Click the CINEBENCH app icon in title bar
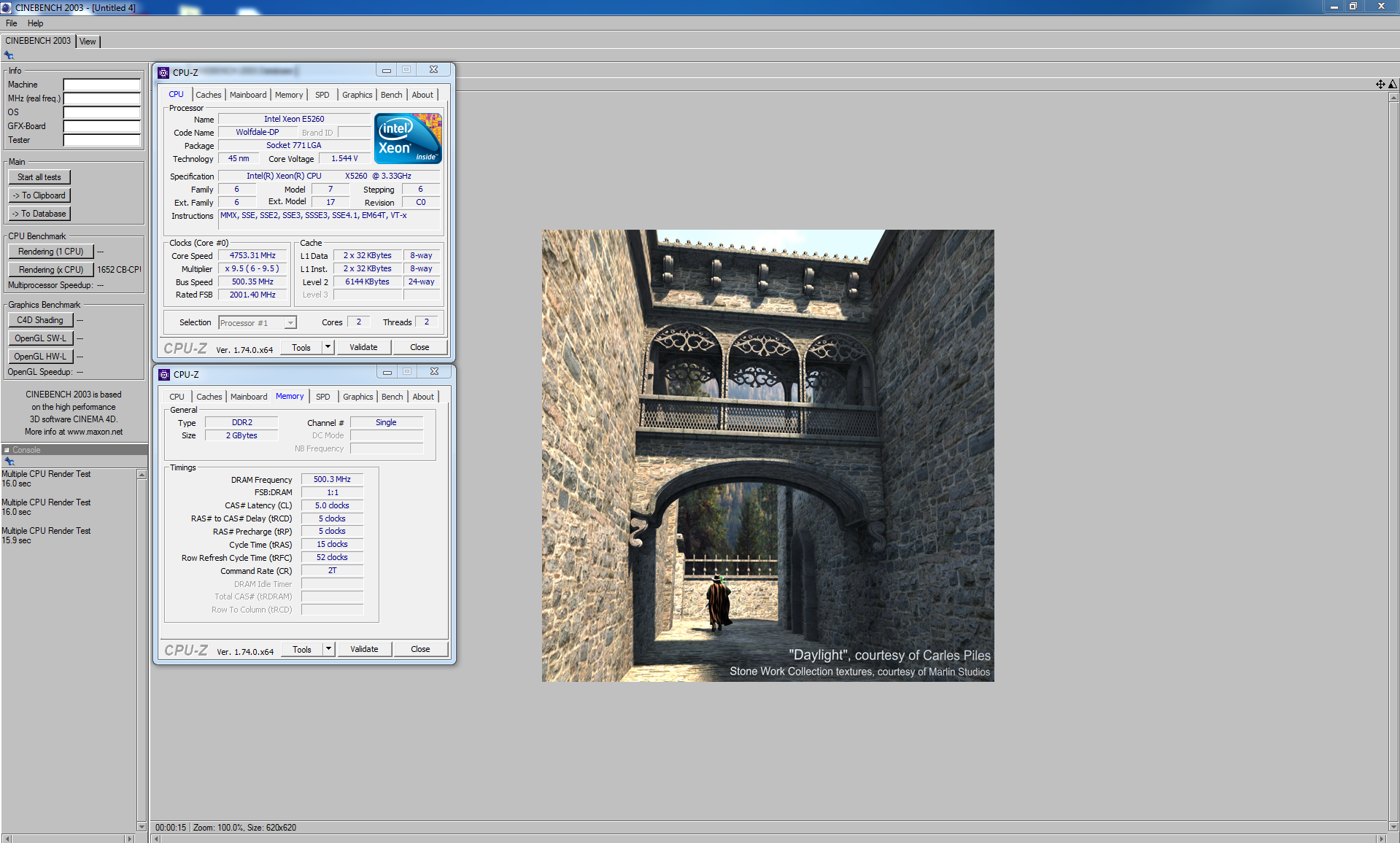The image size is (1400, 843). 7,7
